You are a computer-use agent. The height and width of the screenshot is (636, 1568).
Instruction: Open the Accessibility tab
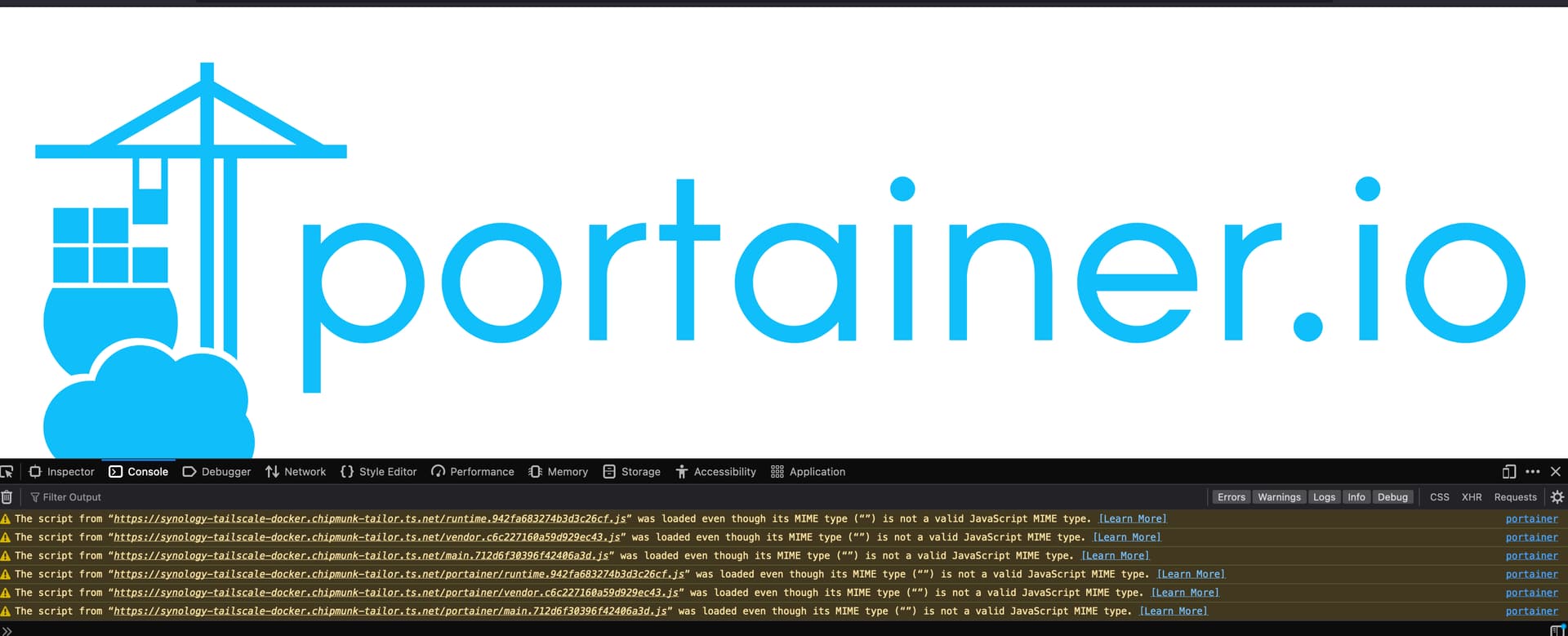coord(716,472)
